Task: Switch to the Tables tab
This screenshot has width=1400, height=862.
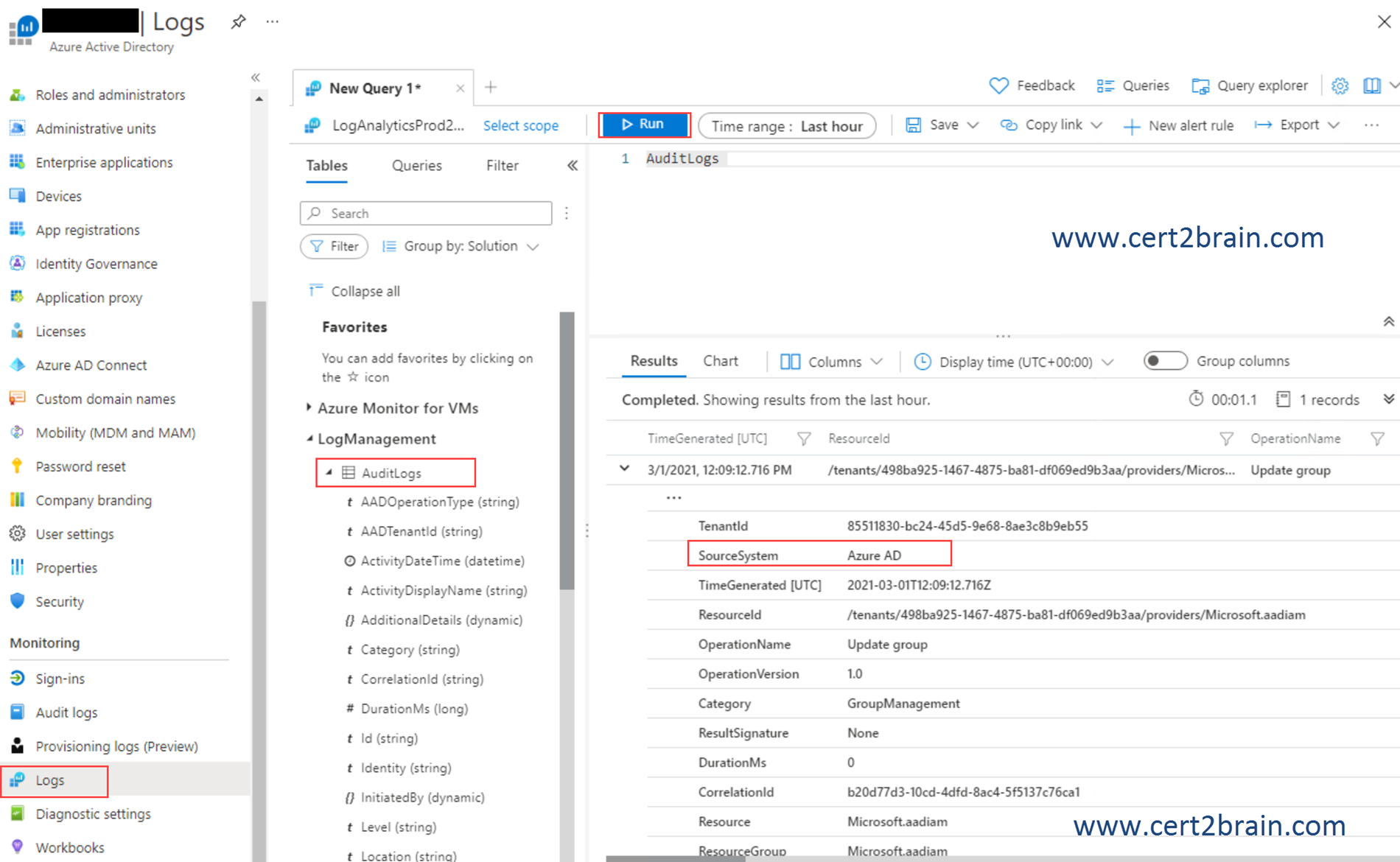Action: click(326, 166)
